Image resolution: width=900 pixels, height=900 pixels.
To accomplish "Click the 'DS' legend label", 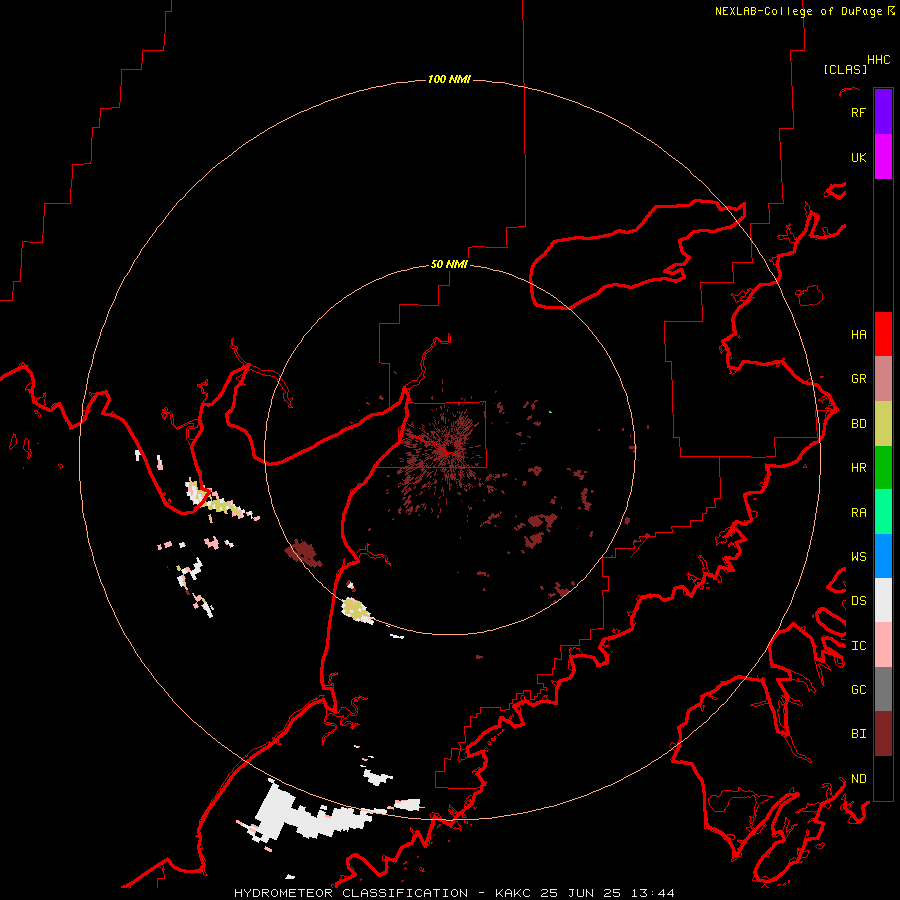I will click(858, 600).
